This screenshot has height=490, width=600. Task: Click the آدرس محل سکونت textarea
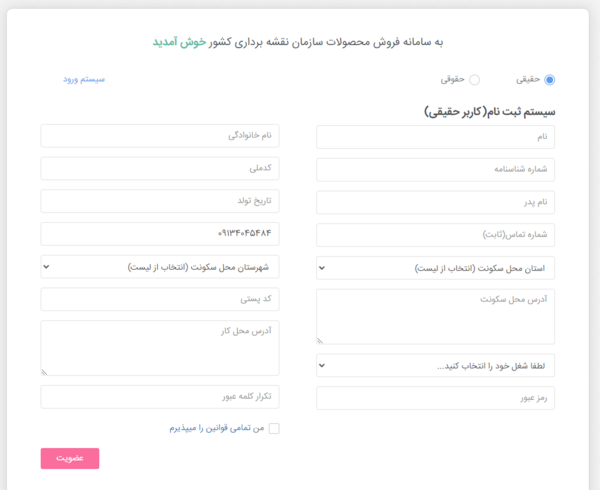click(435, 317)
